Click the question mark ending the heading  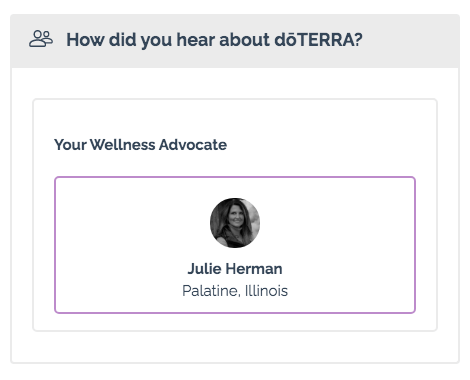tap(358, 40)
